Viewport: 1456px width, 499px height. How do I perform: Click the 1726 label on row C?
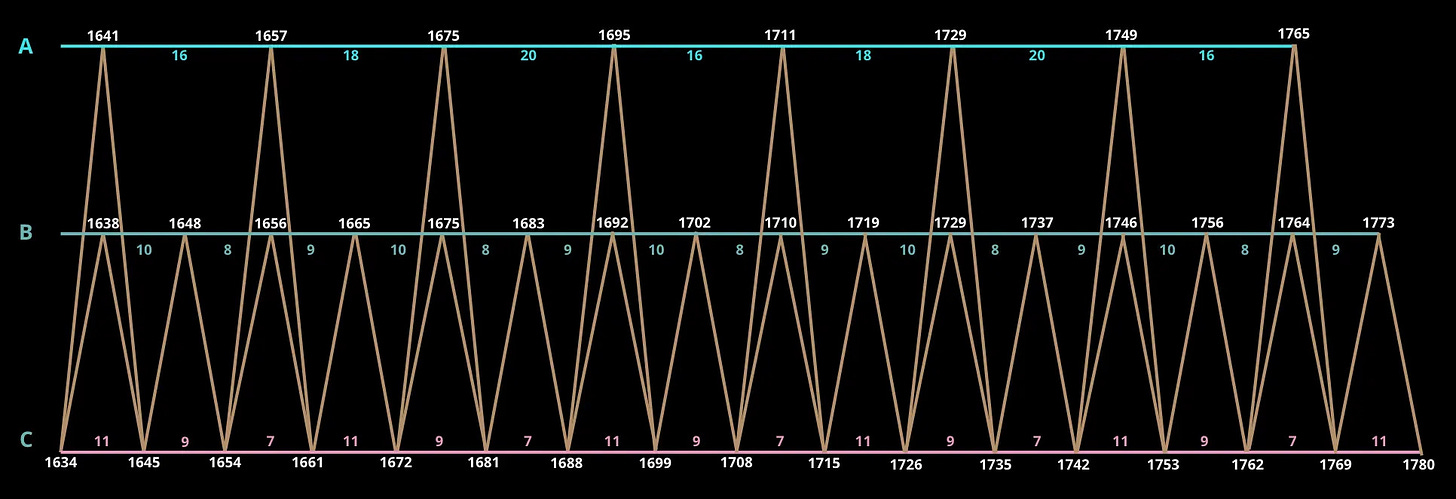coord(906,464)
